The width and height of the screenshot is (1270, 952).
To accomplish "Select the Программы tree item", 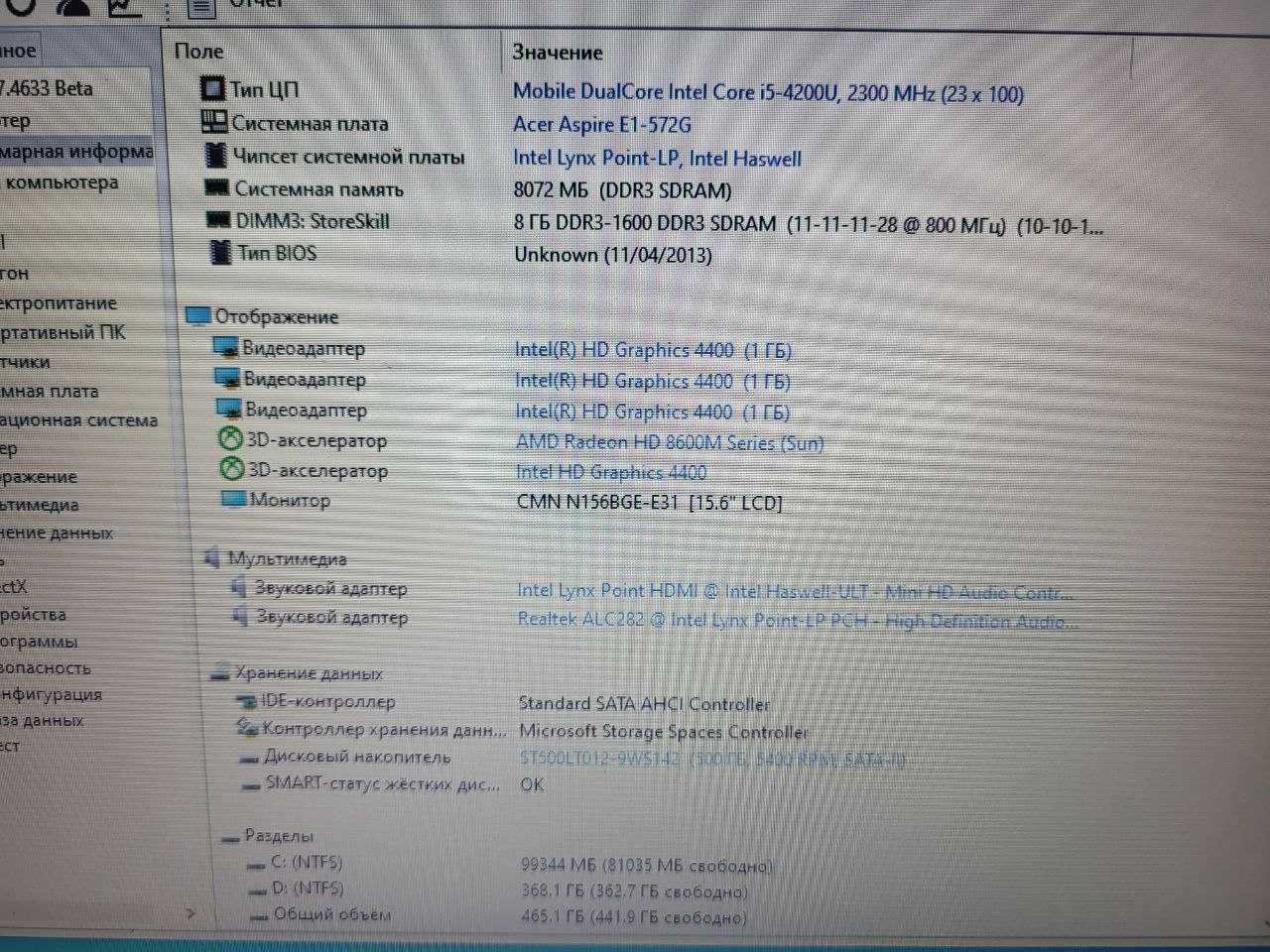I will pyautogui.click(x=39, y=642).
